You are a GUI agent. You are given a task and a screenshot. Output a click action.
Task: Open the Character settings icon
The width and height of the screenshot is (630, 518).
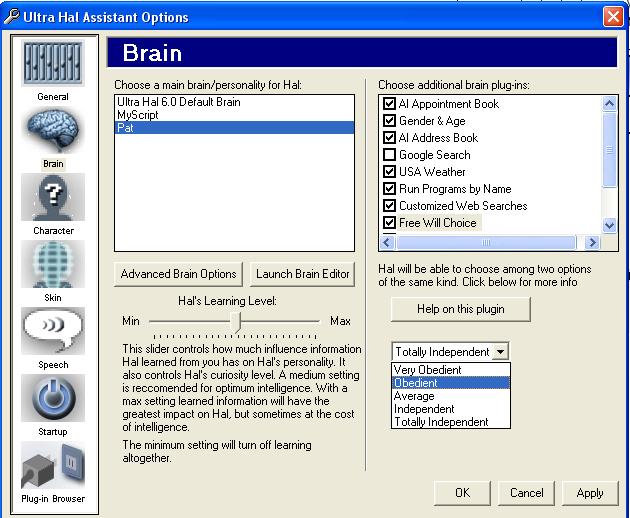[53, 197]
